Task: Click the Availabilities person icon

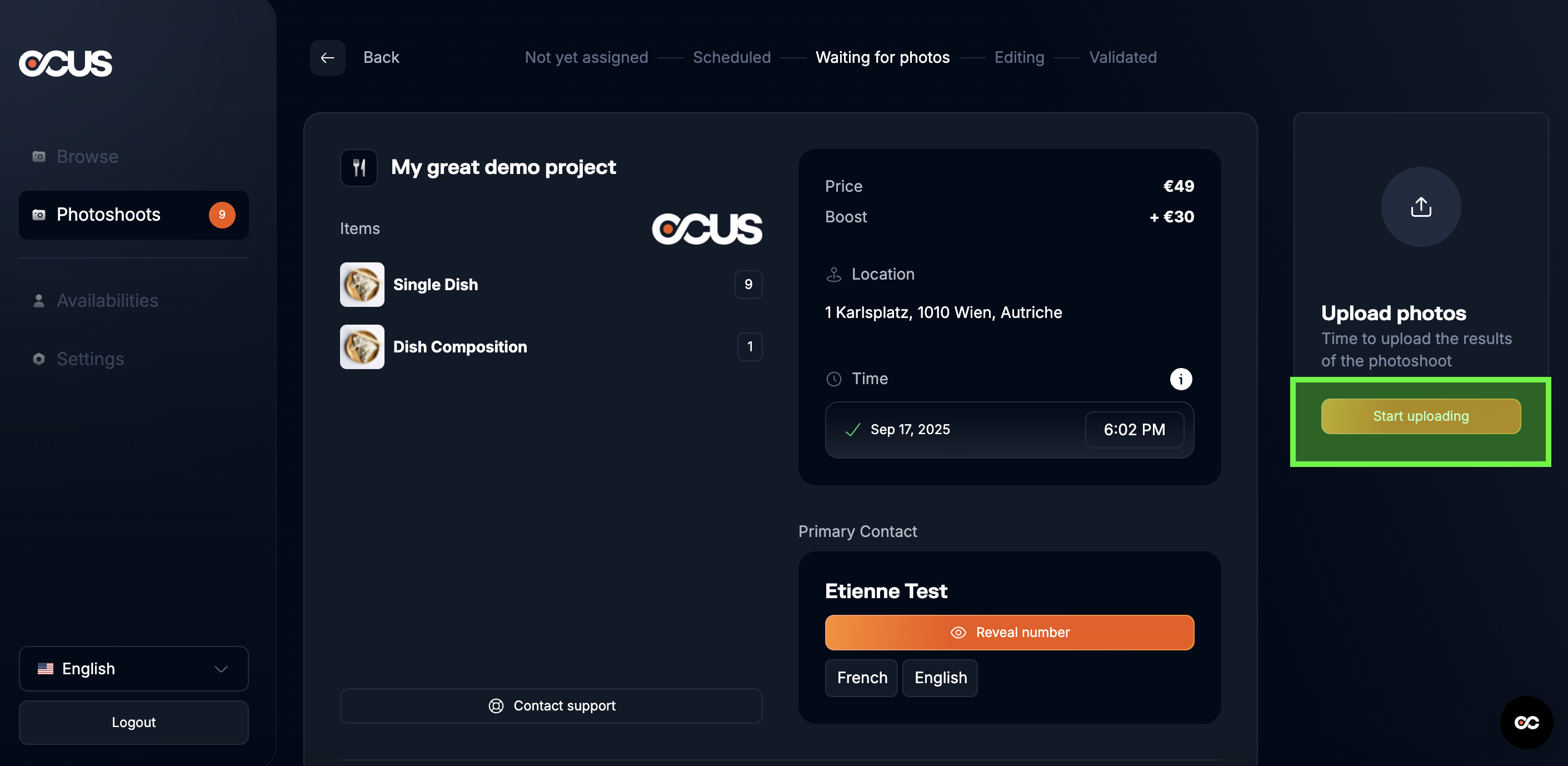Action: 38,300
